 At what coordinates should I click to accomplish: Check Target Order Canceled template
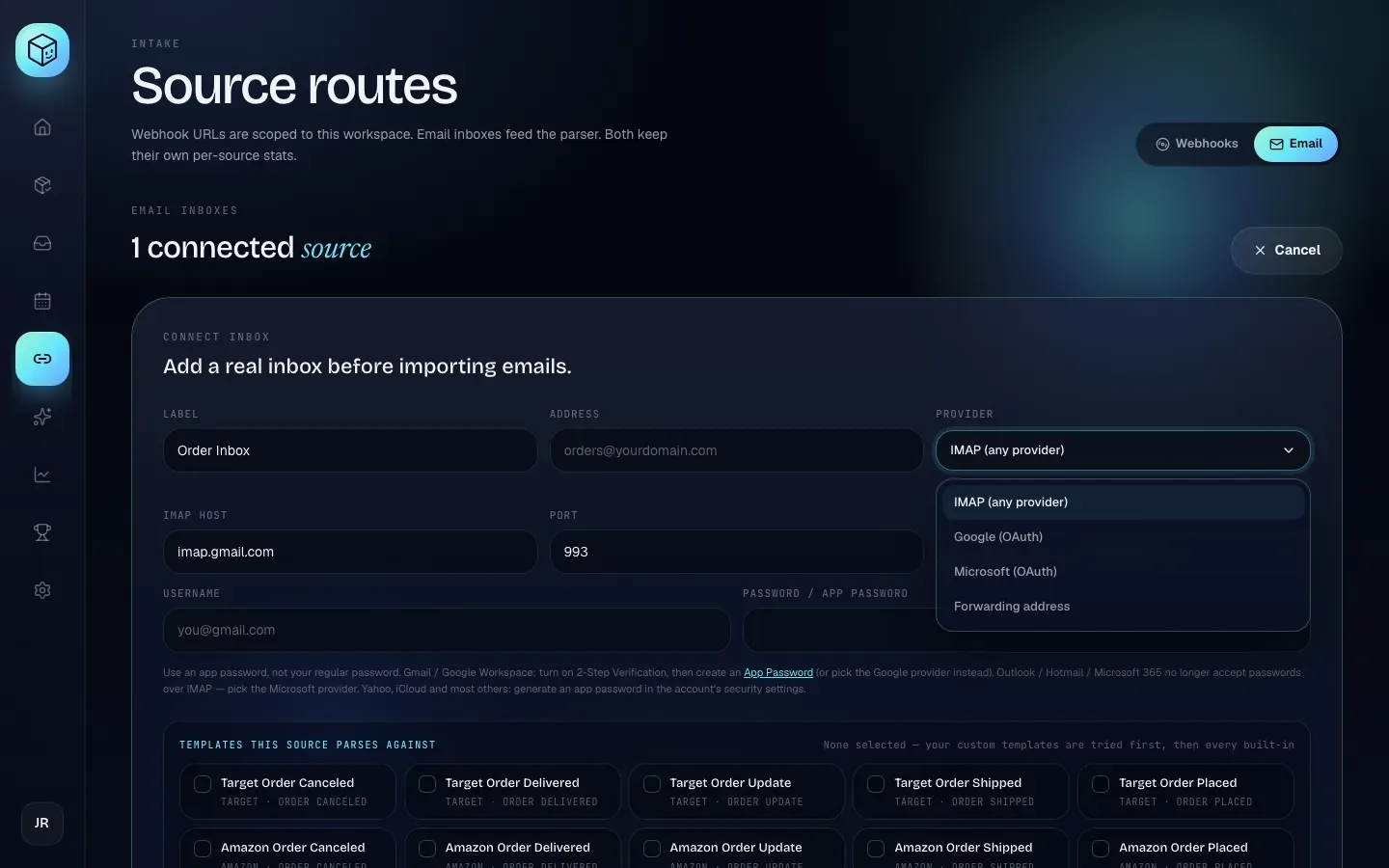pyautogui.click(x=203, y=784)
